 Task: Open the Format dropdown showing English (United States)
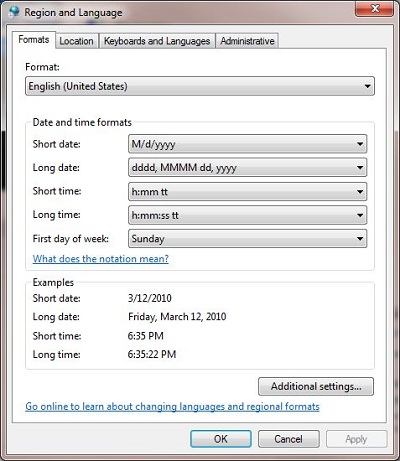tap(200, 86)
